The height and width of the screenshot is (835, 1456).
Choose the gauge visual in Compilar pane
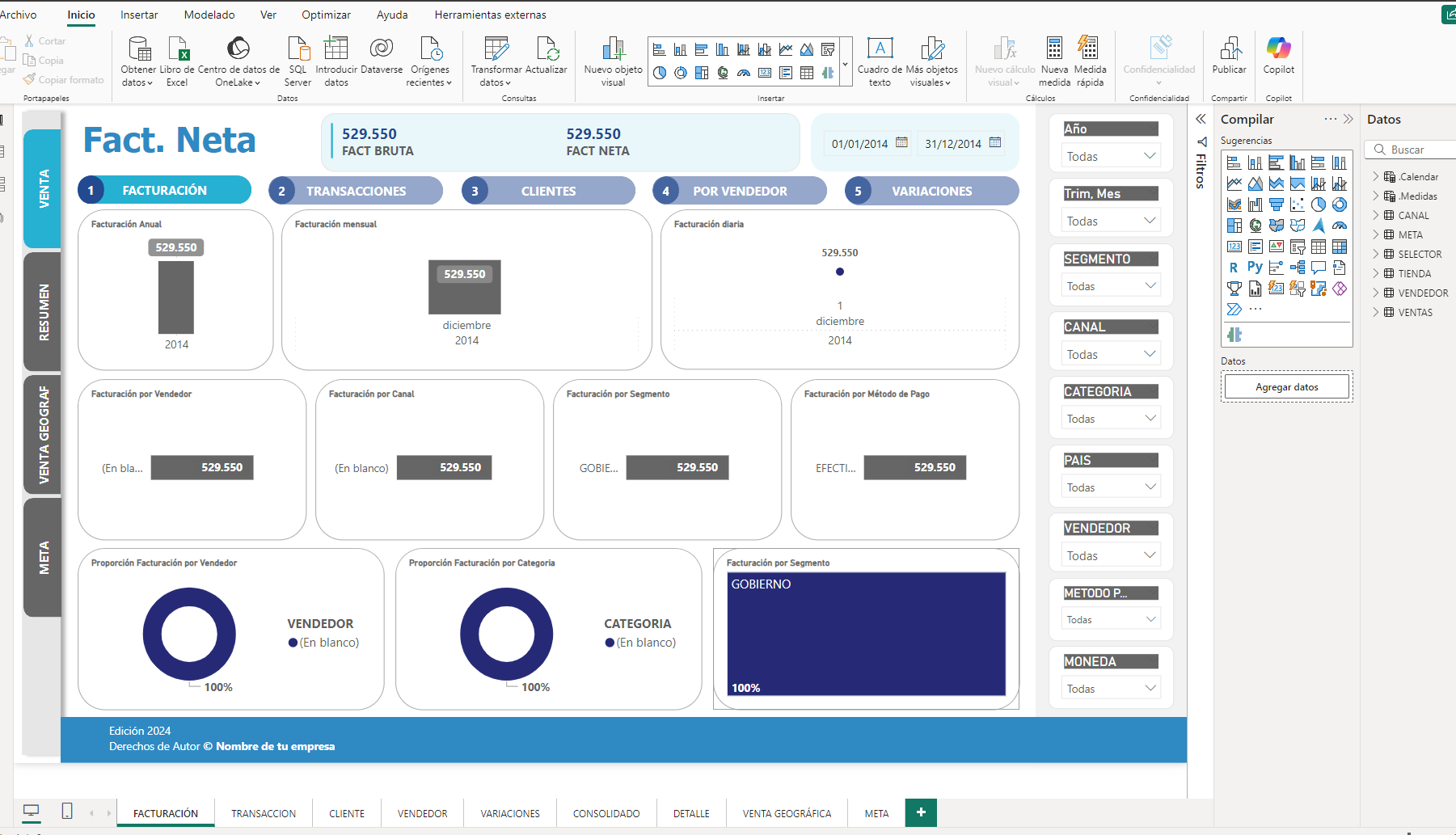1340,226
